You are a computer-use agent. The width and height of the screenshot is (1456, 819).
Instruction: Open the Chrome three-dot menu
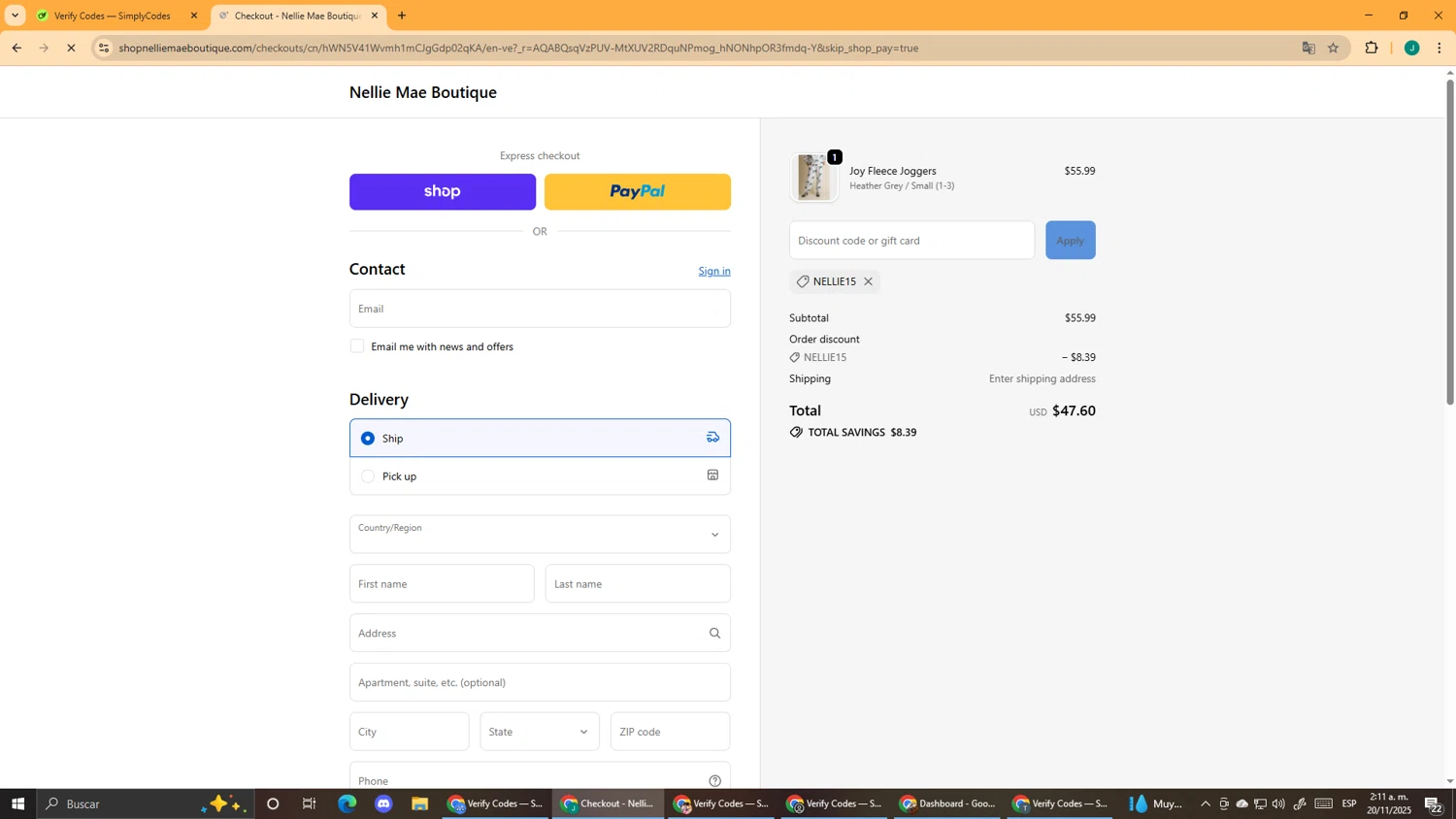pyautogui.click(x=1439, y=48)
